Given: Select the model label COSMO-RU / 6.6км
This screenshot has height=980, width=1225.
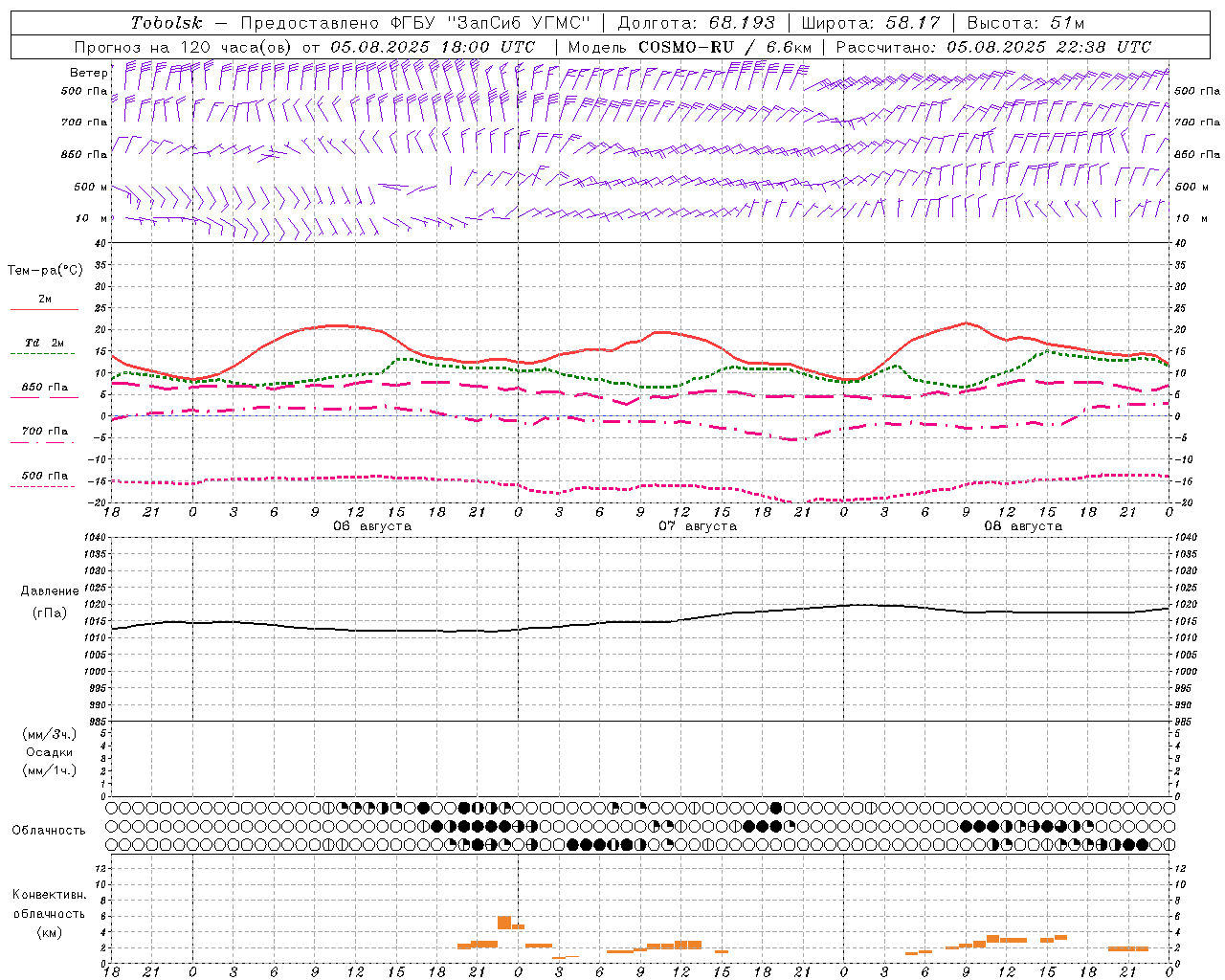Looking at the screenshot, I should click(x=725, y=47).
